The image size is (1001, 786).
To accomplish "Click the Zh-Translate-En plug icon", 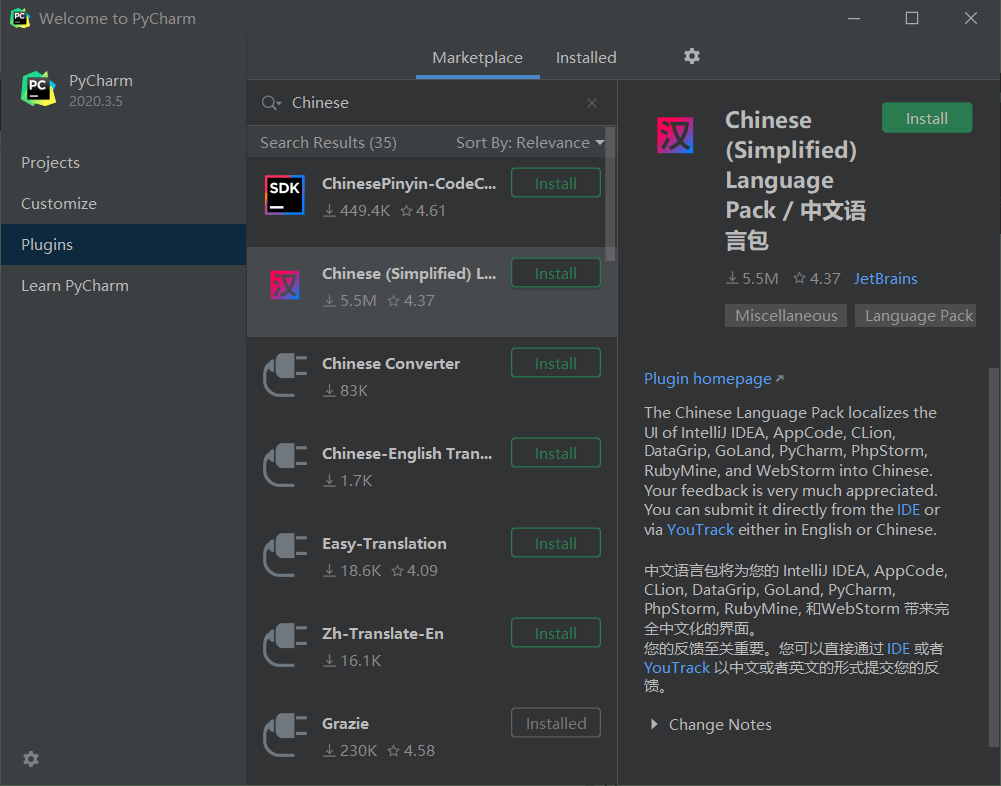I will pos(285,645).
